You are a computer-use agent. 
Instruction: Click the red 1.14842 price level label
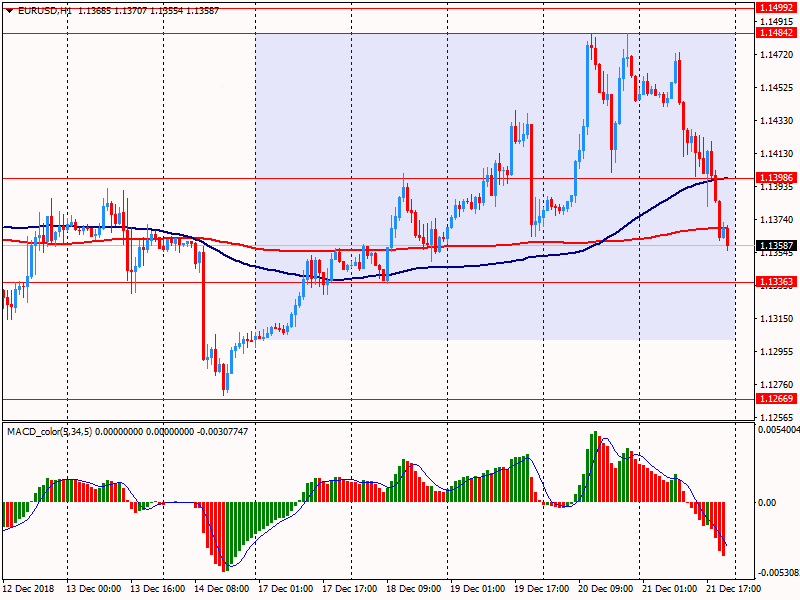pyautogui.click(x=776, y=33)
